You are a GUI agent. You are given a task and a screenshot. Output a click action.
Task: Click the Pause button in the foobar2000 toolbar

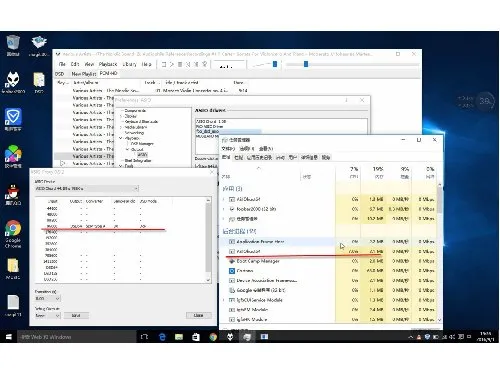pos(180,64)
